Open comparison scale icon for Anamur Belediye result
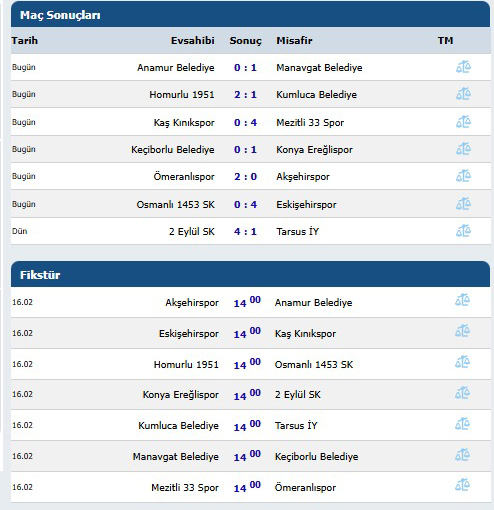The image size is (494, 510). click(463, 67)
